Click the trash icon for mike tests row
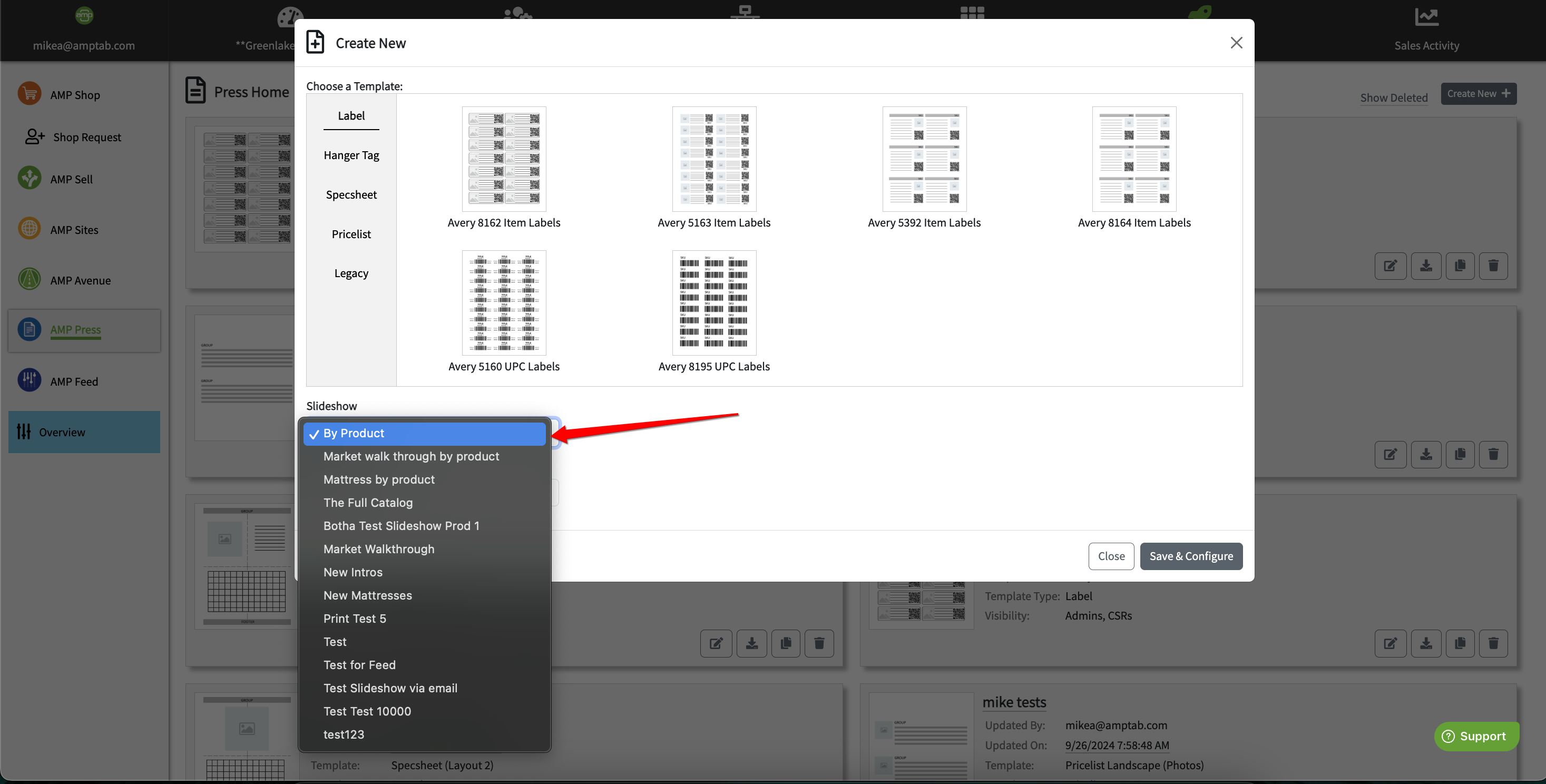The image size is (1546, 784). (x=1493, y=643)
